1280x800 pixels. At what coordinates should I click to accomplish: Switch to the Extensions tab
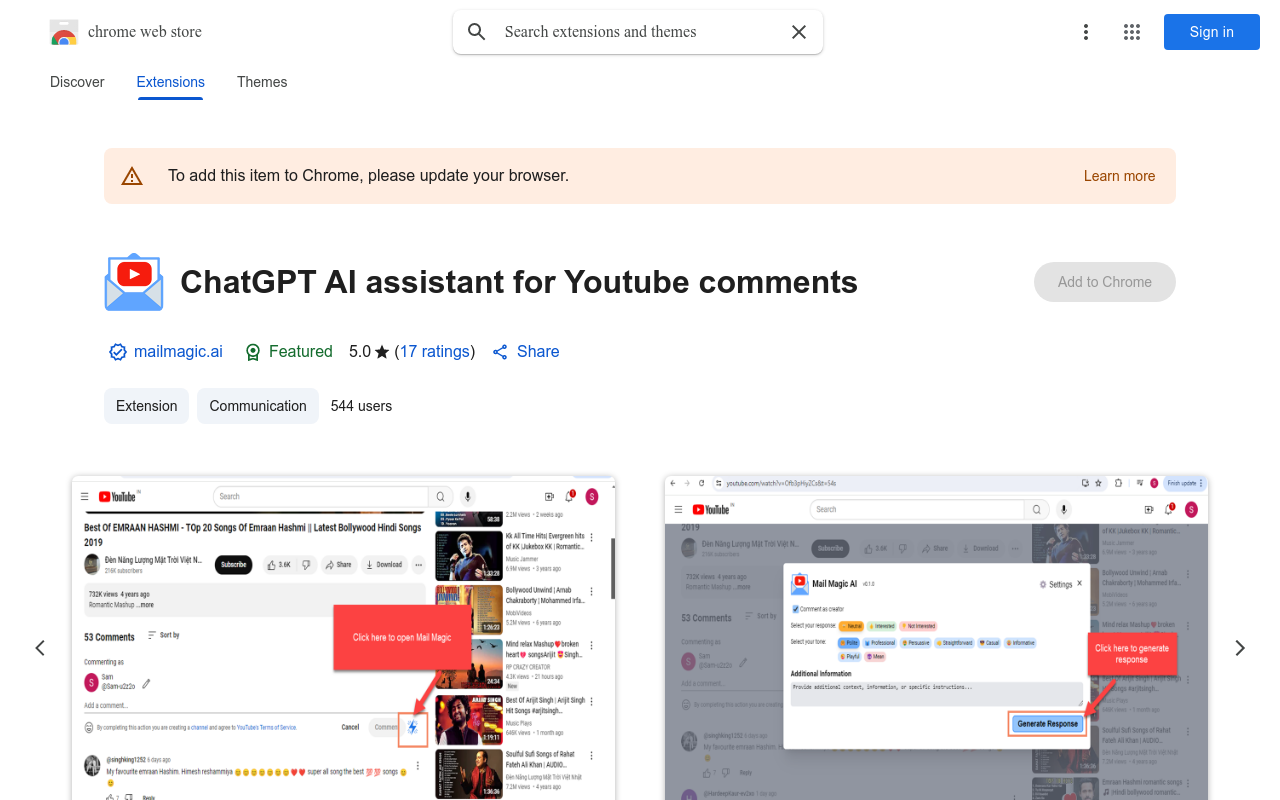pos(171,82)
